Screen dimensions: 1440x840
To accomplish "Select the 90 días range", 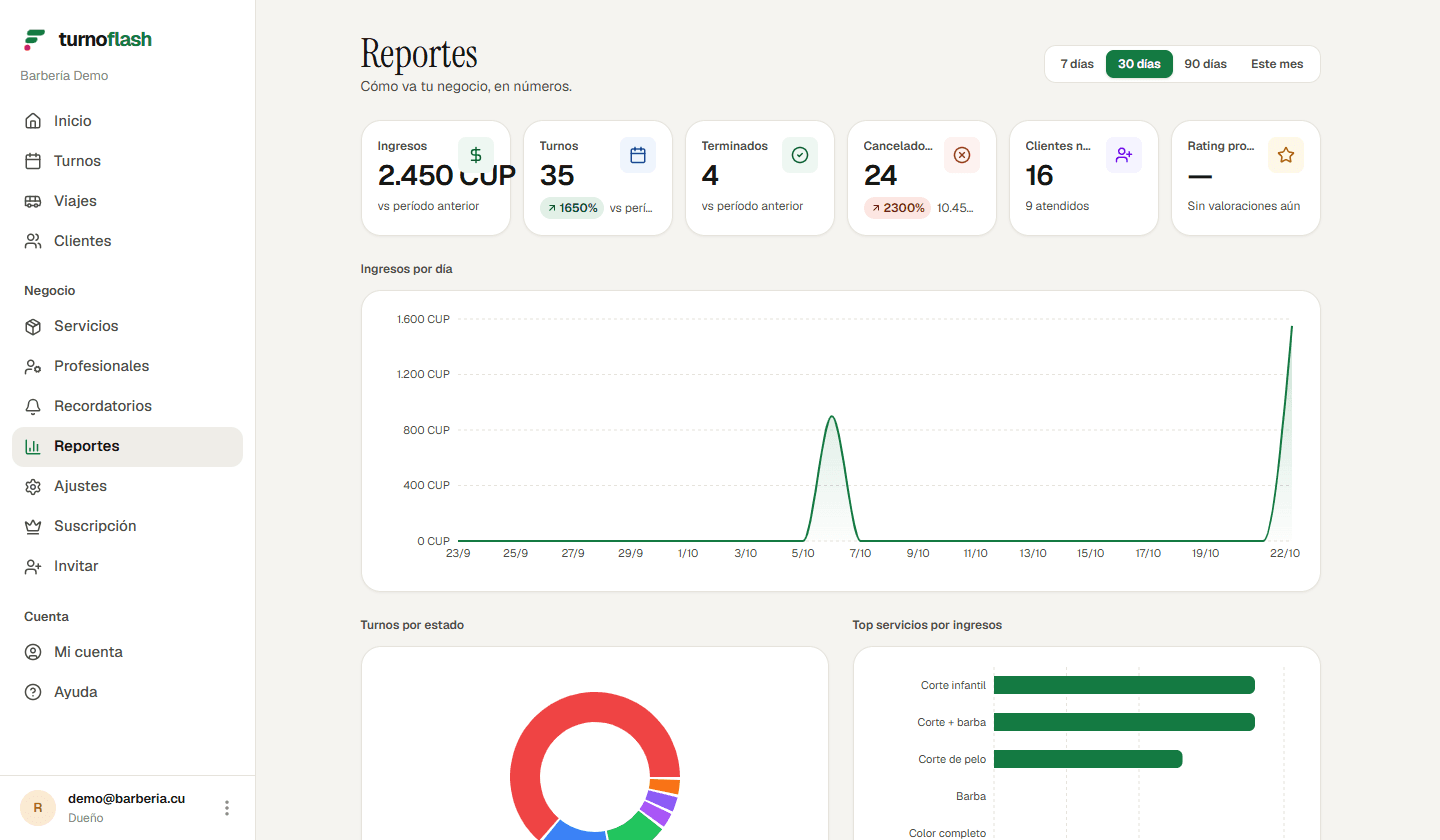I will tap(1205, 64).
